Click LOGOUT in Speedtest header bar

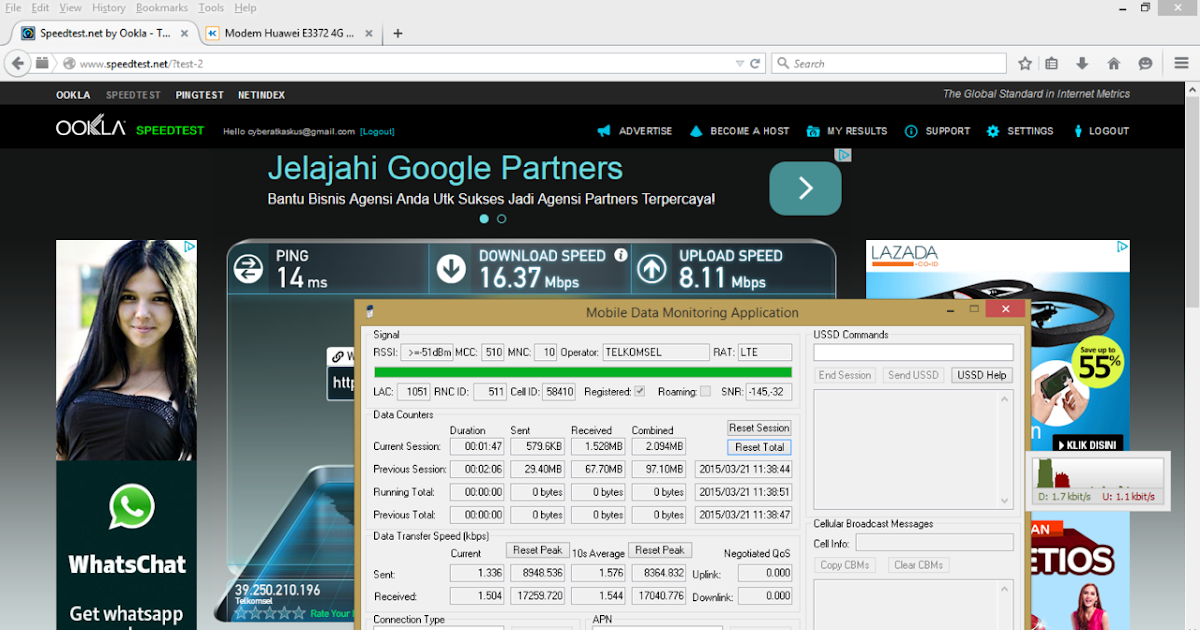1100,131
